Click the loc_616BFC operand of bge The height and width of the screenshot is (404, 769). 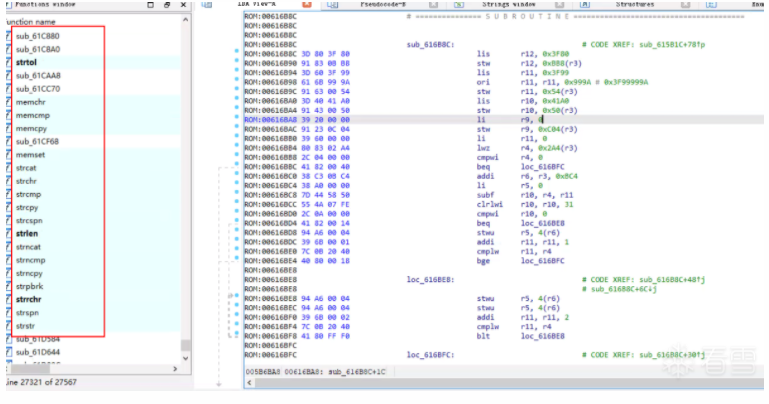[x=542, y=261]
